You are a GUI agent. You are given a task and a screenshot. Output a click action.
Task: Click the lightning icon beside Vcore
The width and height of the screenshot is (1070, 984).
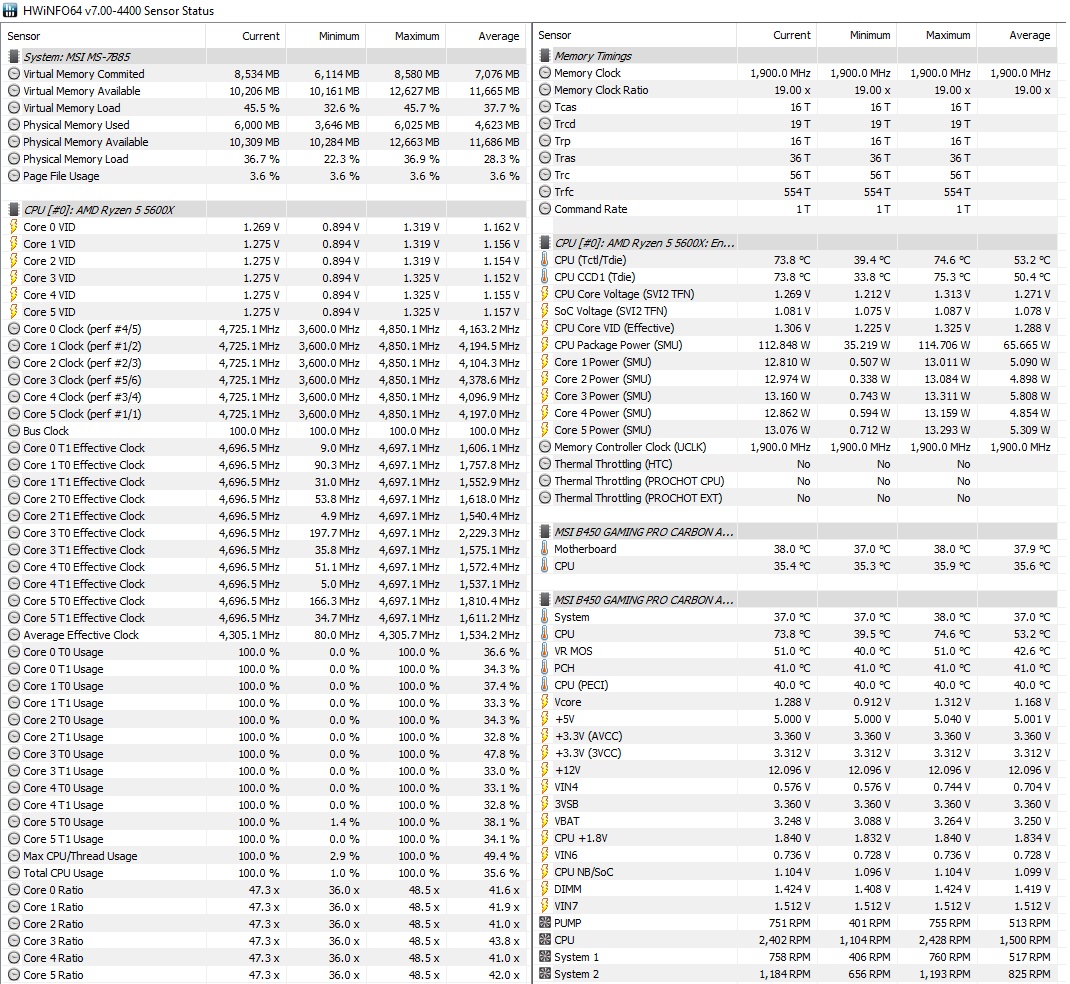545,701
